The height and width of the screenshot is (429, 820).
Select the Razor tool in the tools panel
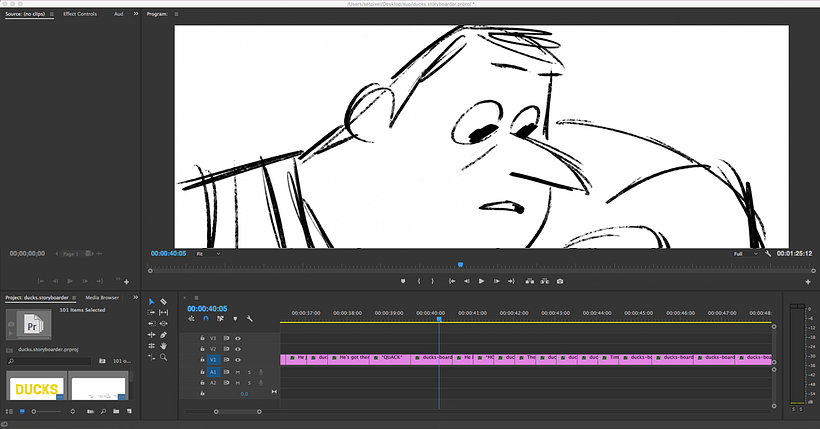(163, 301)
